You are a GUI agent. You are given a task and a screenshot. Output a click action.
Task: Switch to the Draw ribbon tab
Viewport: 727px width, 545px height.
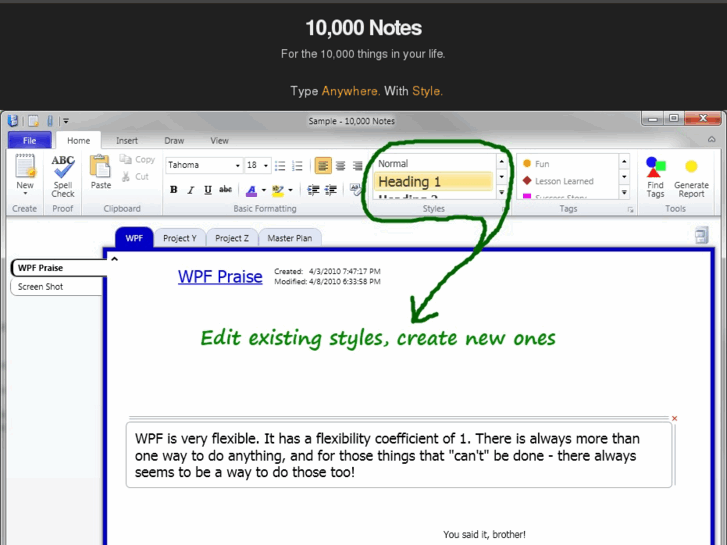pyautogui.click(x=174, y=141)
